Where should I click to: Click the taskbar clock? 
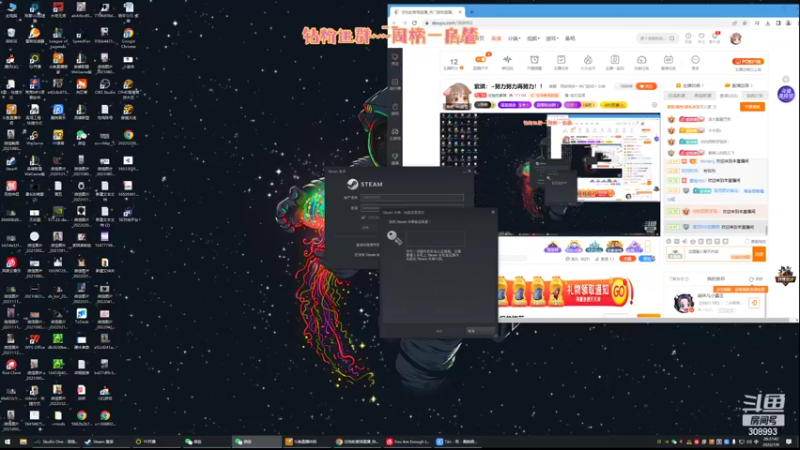click(x=773, y=442)
